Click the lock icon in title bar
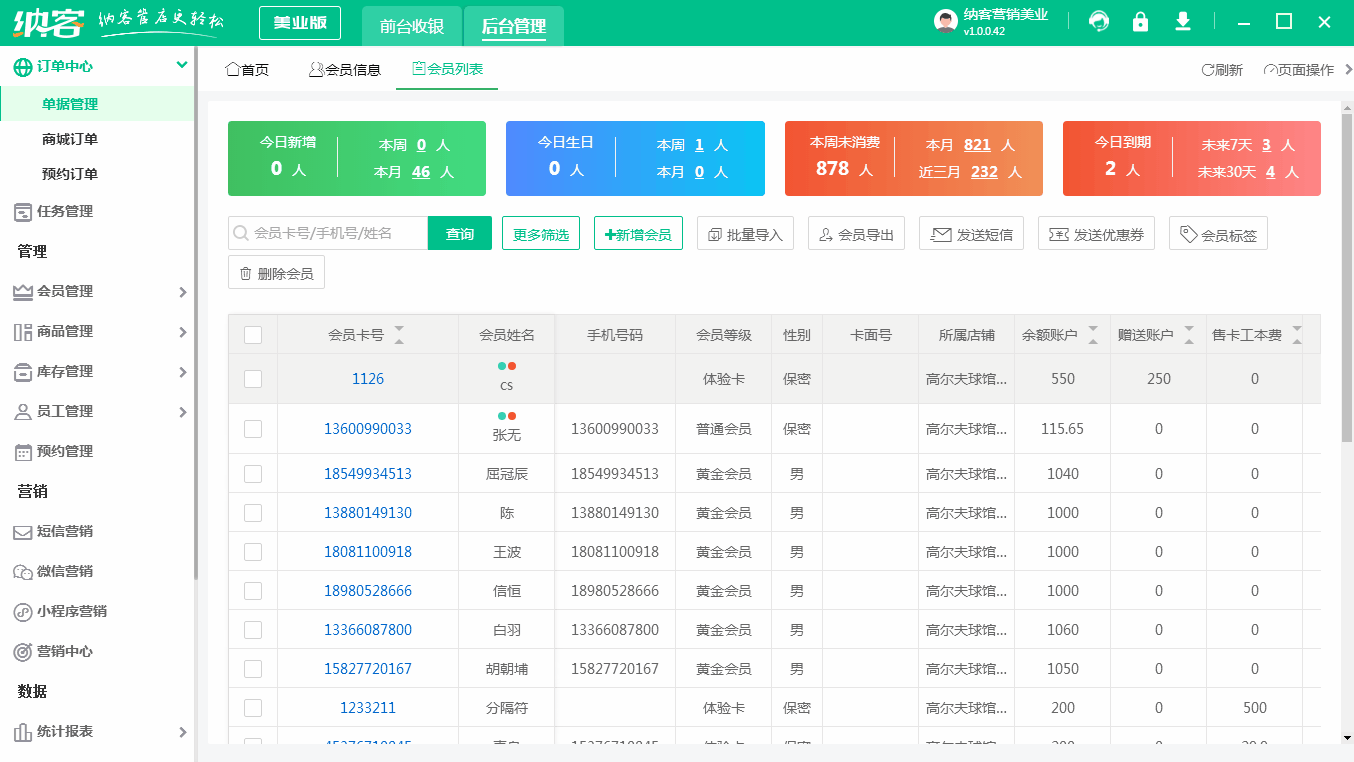1354x762 pixels. coord(1140,20)
